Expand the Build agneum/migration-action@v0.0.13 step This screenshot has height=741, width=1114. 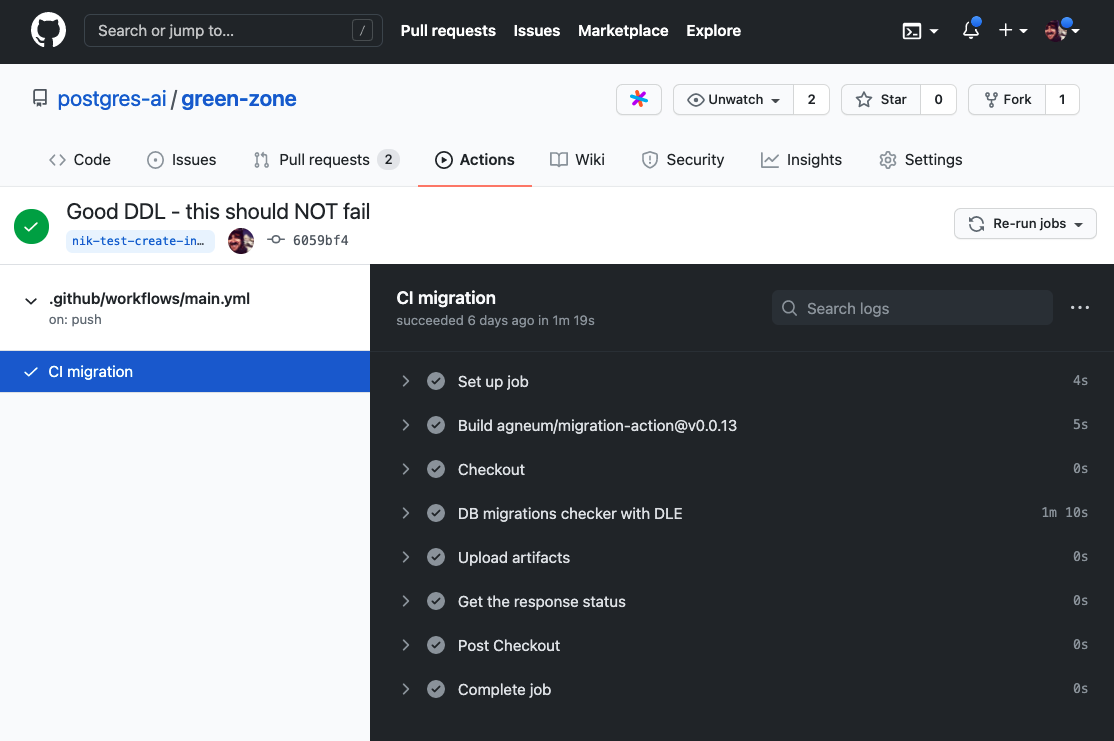(406, 426)
